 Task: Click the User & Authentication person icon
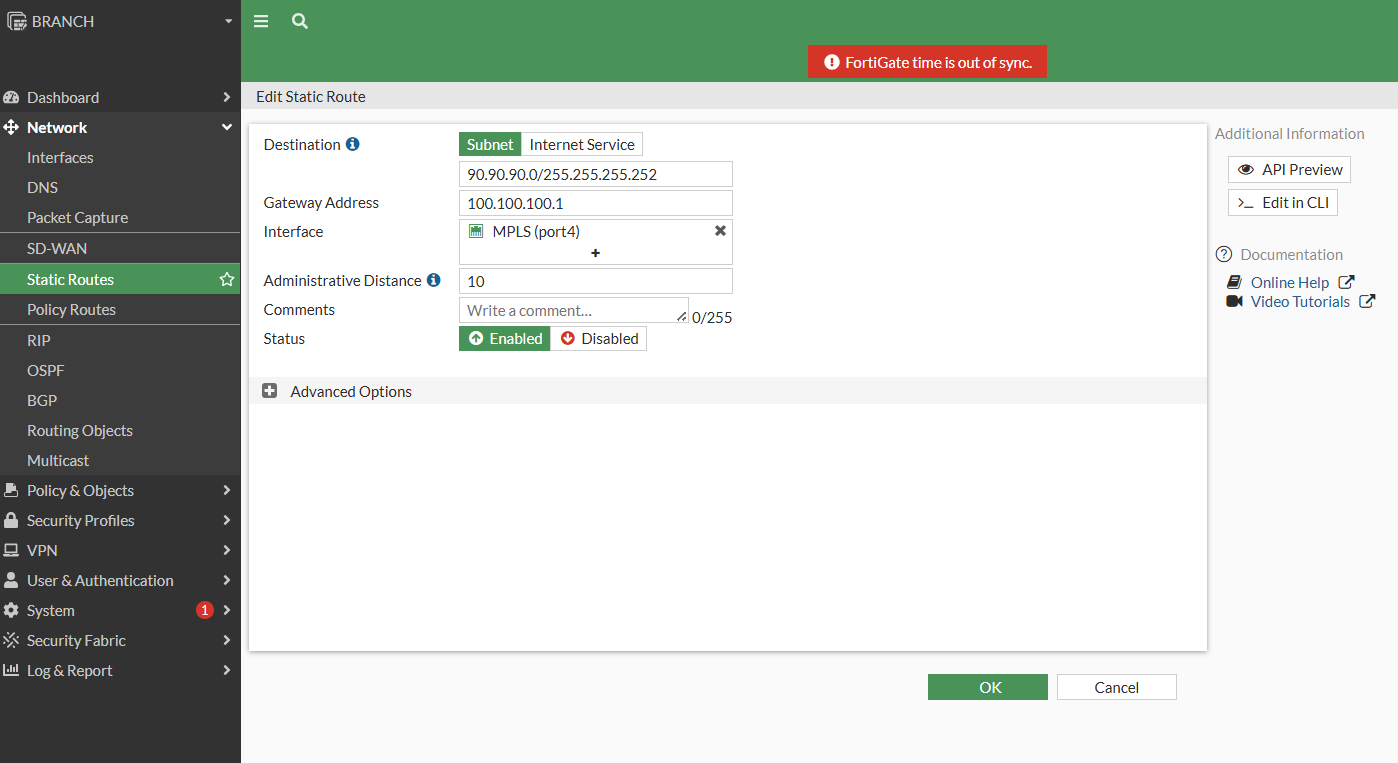pyautogui.click(x=12, y=580)
